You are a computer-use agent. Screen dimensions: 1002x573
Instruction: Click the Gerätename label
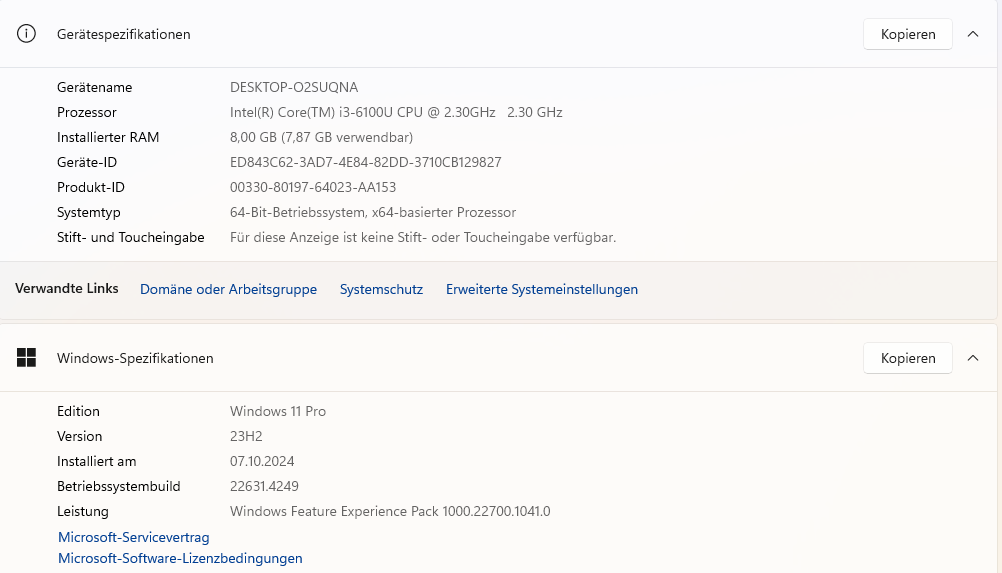click(95, 88)
